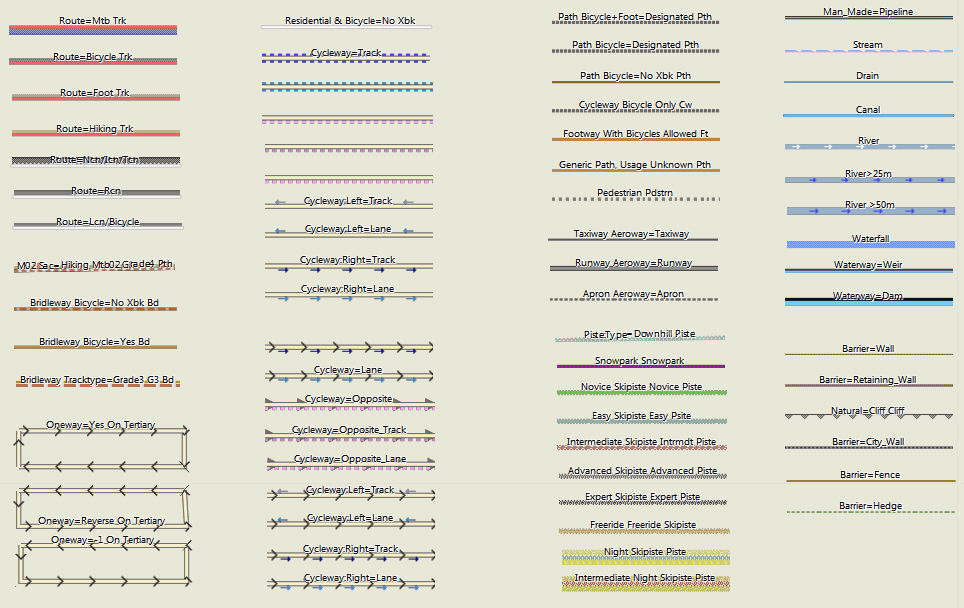Image resolution: width=964 pixels, height=608 pixels.
Task: Pick the Snowpark purple line swatch
Action: (640, 366)
